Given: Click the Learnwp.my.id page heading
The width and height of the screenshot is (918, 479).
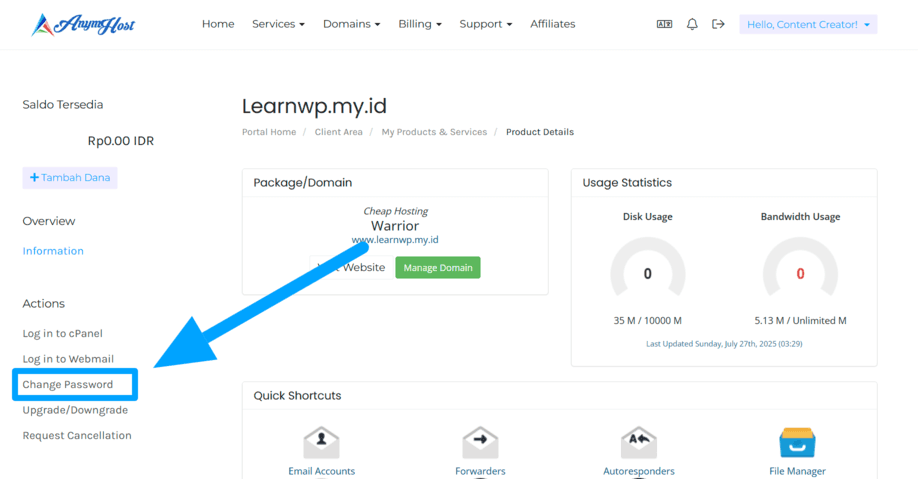Looking at the screenshot, I should coord(314,106).
